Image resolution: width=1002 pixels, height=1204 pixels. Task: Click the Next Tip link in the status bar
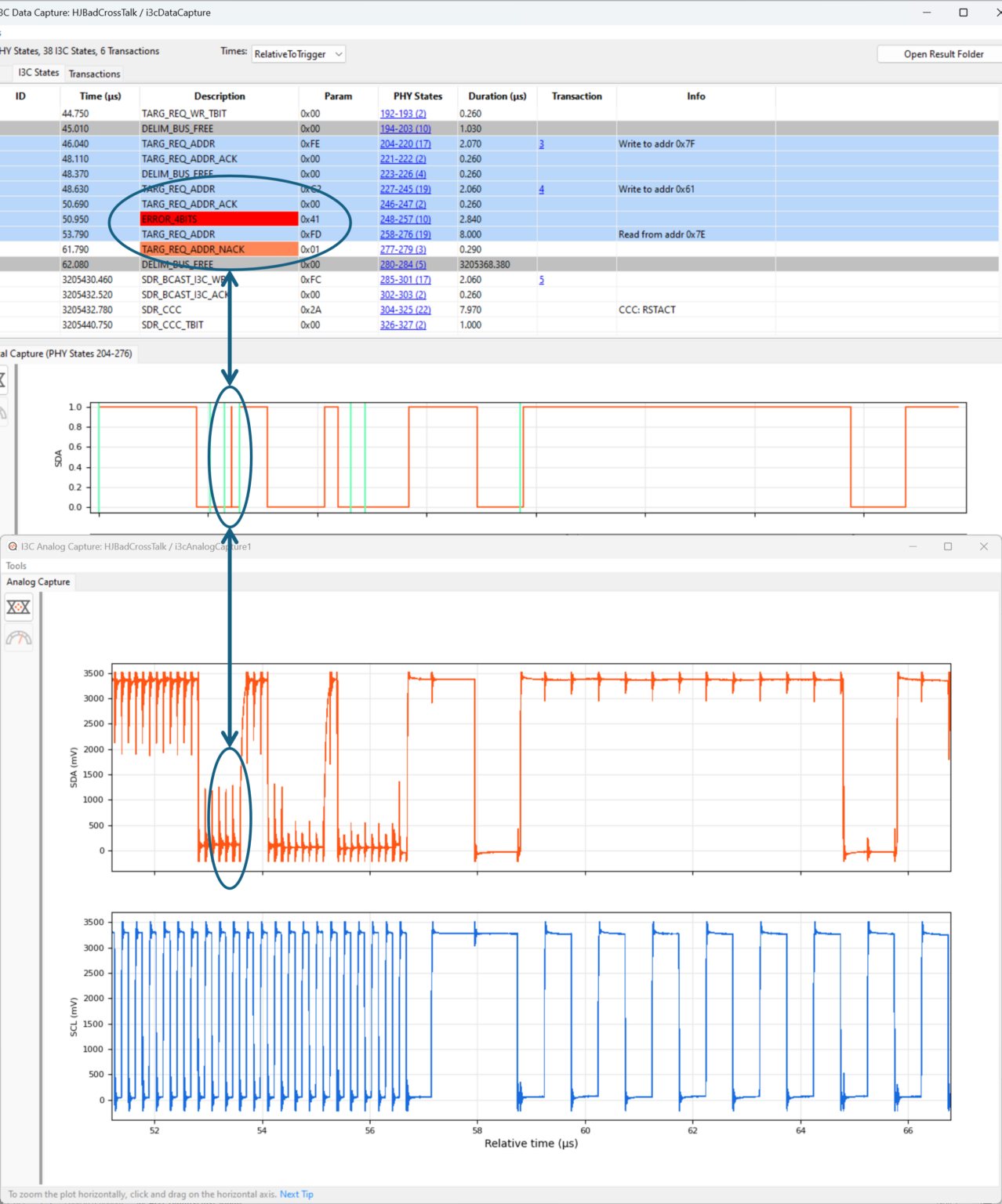(x=296, y=1194)
